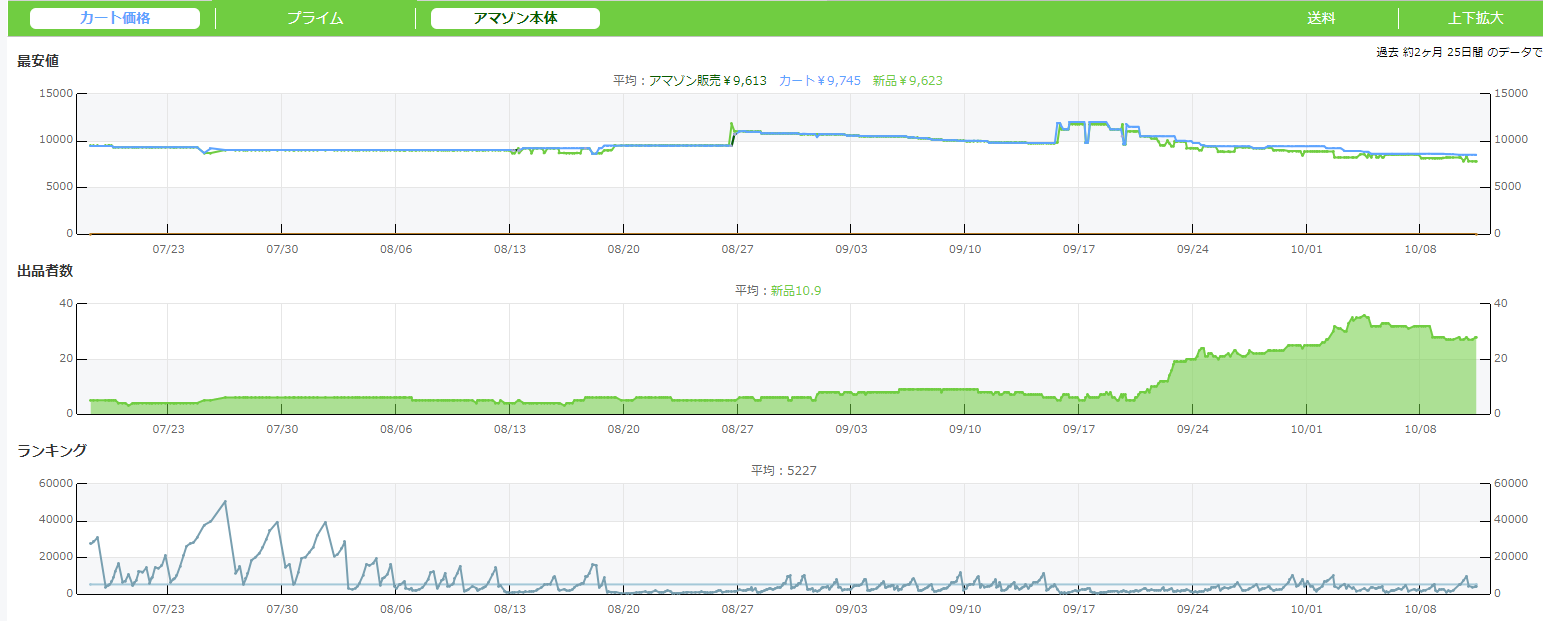1543x621 pixels.
Task: Click the highest ranking peak near 07/23
Action: [x=225, y=501]
